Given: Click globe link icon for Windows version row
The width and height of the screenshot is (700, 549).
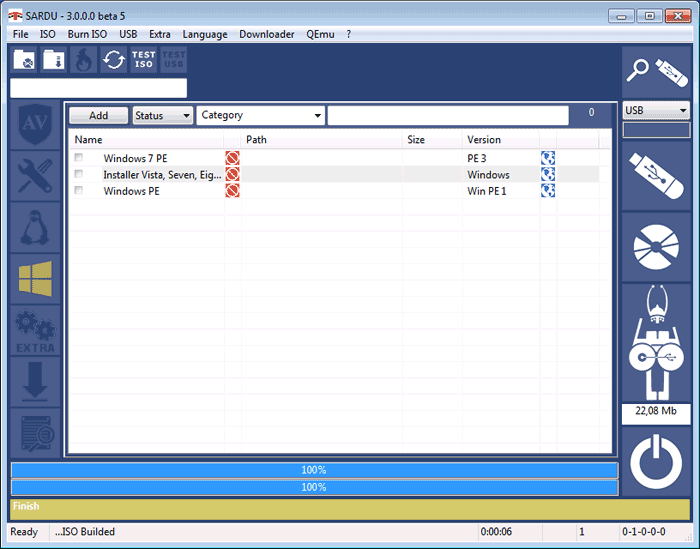Looking at the screenshot, I should [548, 175].
